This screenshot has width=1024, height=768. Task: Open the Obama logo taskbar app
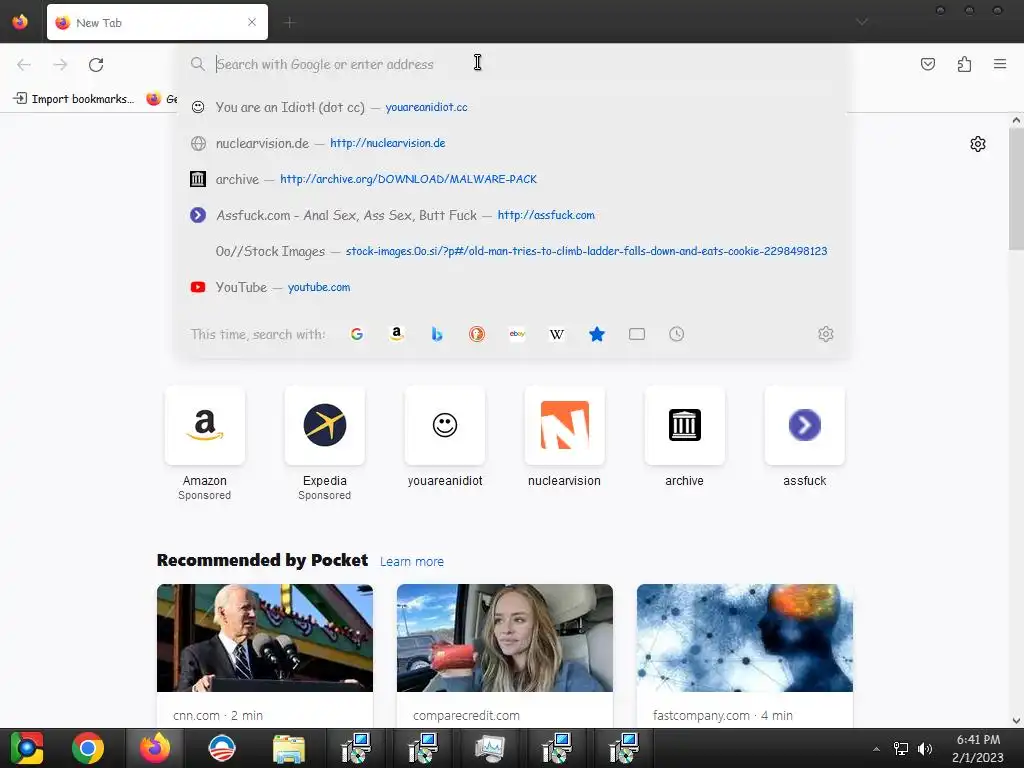221,748
